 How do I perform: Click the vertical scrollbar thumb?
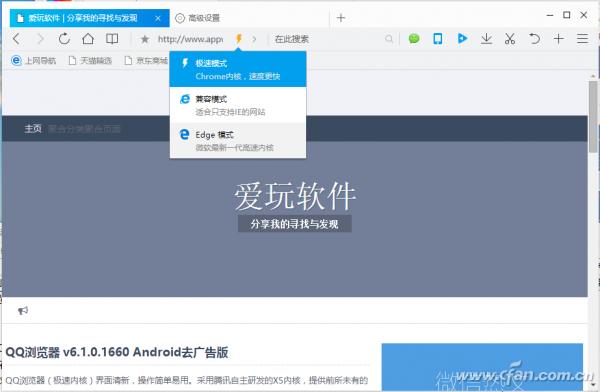[x=593, y=117]
